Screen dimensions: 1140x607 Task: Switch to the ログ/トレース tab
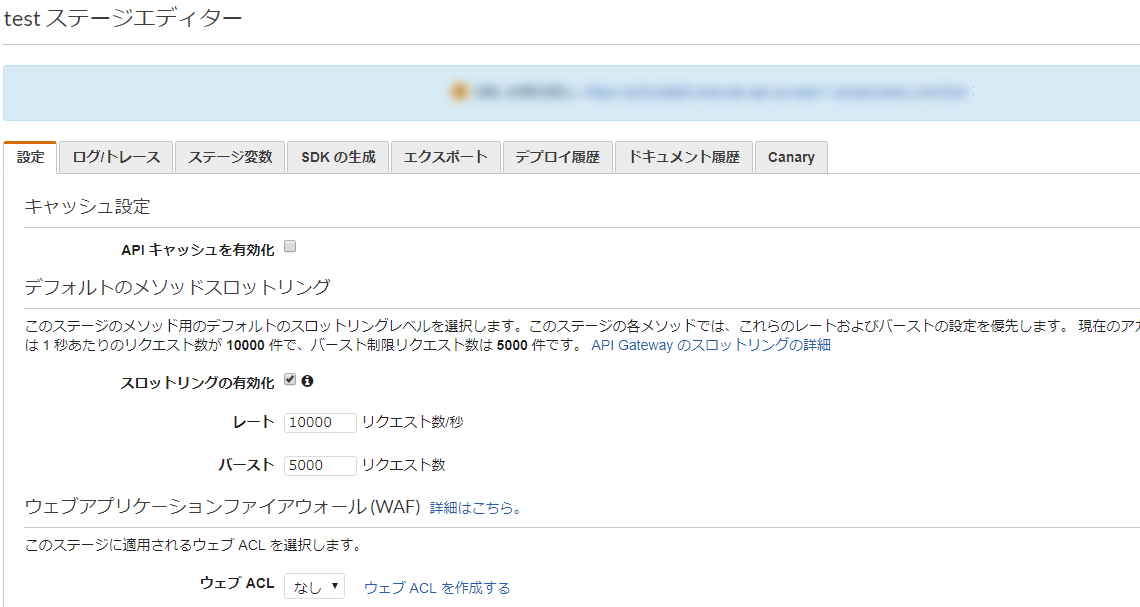(116, 157)
